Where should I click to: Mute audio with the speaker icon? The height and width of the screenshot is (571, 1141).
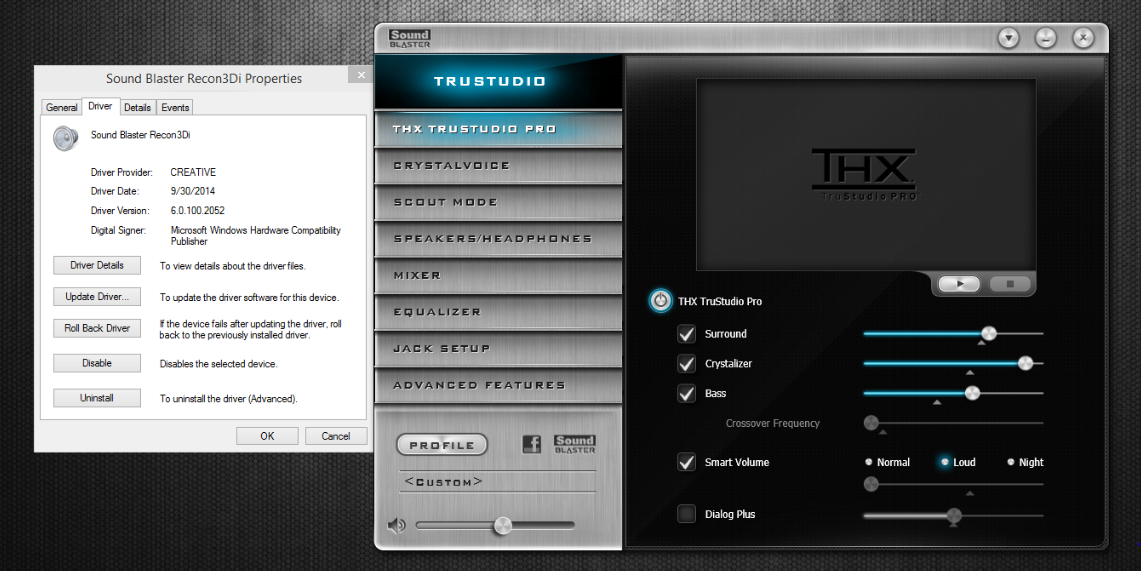pos(397,525)
